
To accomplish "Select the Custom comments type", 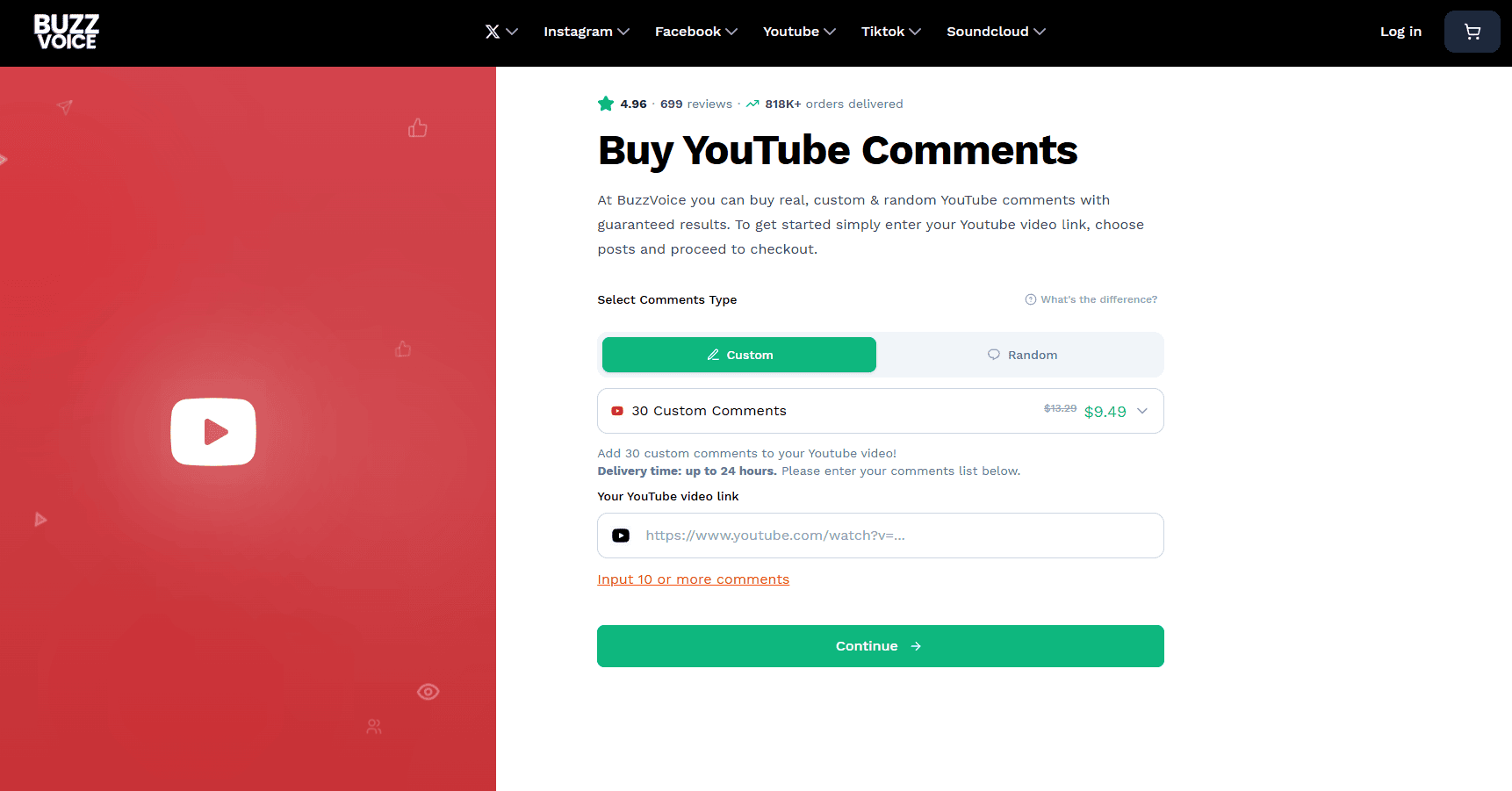I will point(739,355).
